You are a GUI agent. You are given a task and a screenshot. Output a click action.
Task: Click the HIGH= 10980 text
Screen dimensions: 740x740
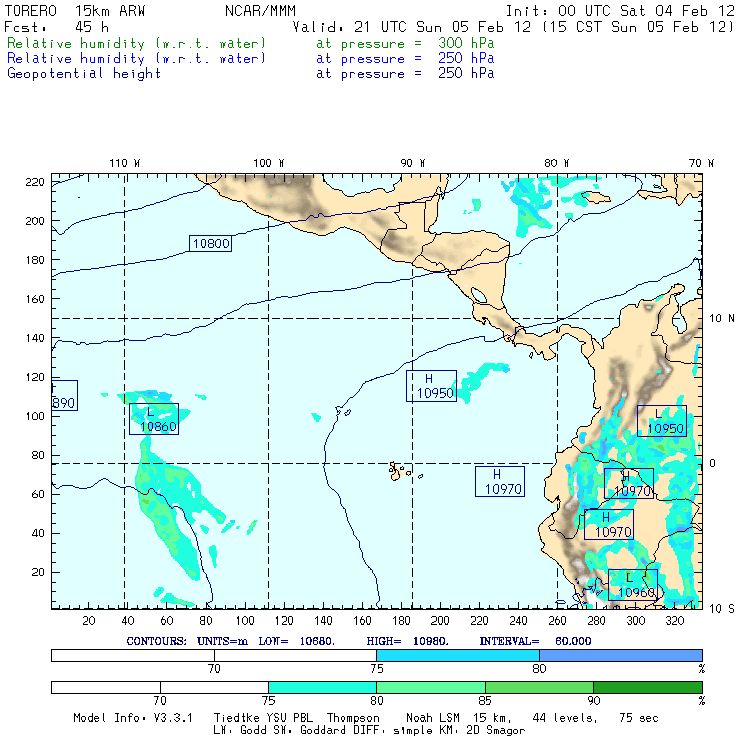pyautogui.click(x=407, y=641)
